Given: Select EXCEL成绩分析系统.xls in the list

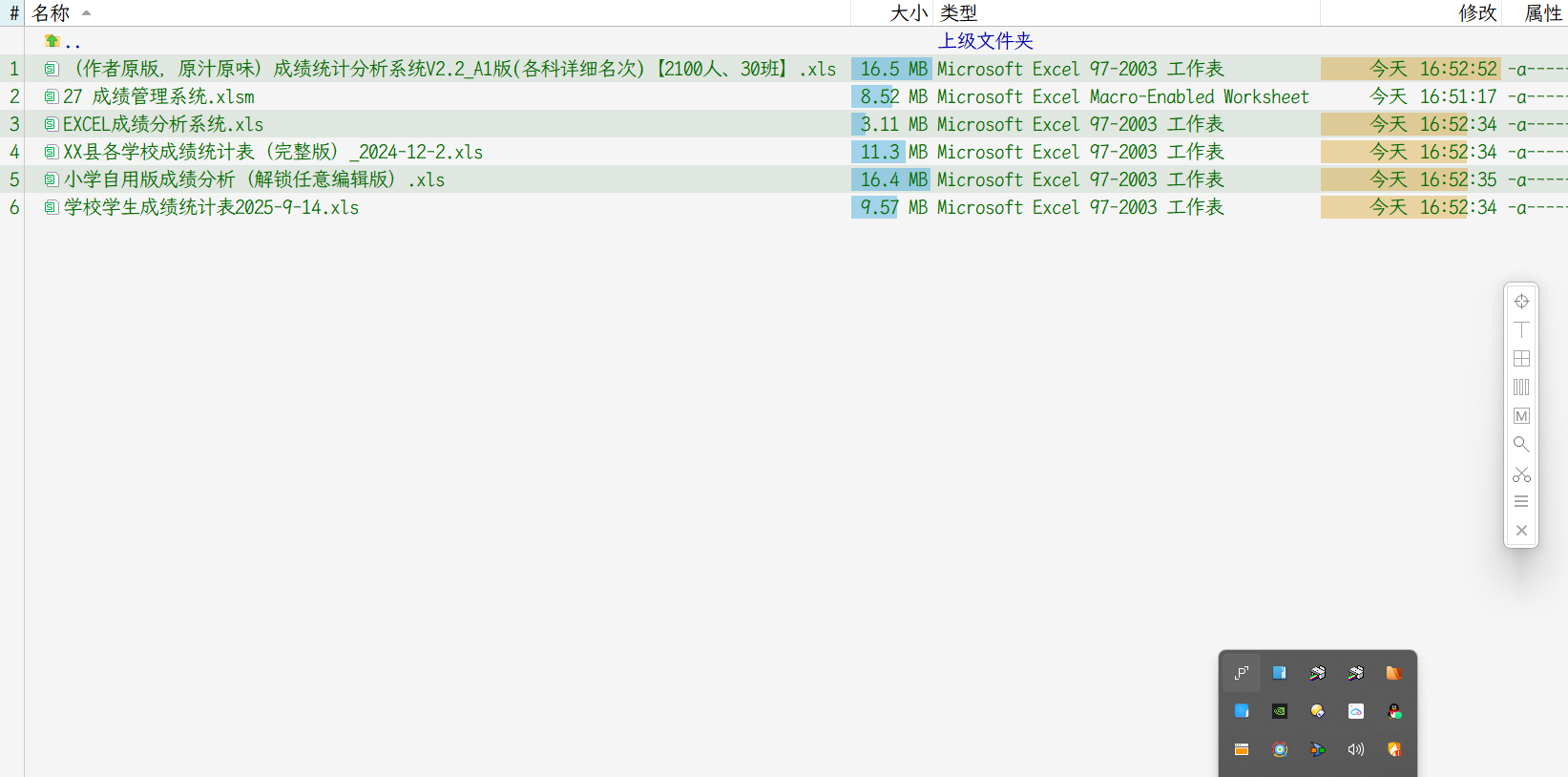Looking at the screenshot, I should pos(163,125).
